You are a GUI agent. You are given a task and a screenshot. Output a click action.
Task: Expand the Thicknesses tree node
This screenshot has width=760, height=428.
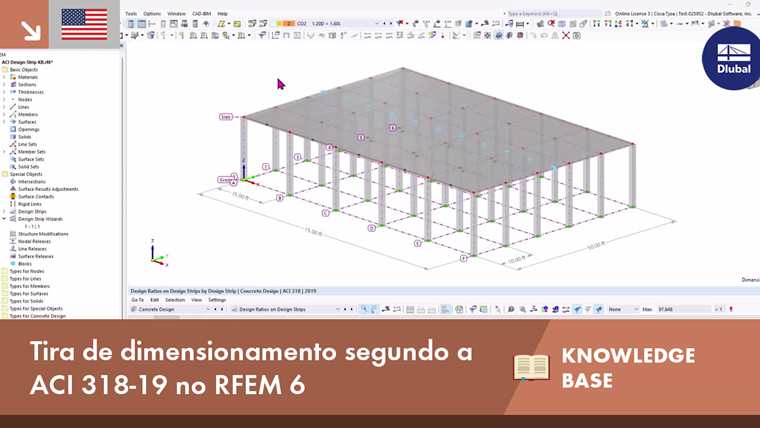click(4, 92)
